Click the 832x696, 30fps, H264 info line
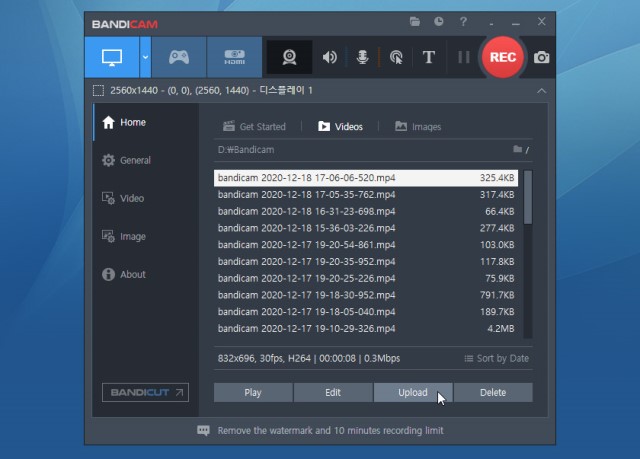This screenshot has width=640, height=459. (309, 358)
